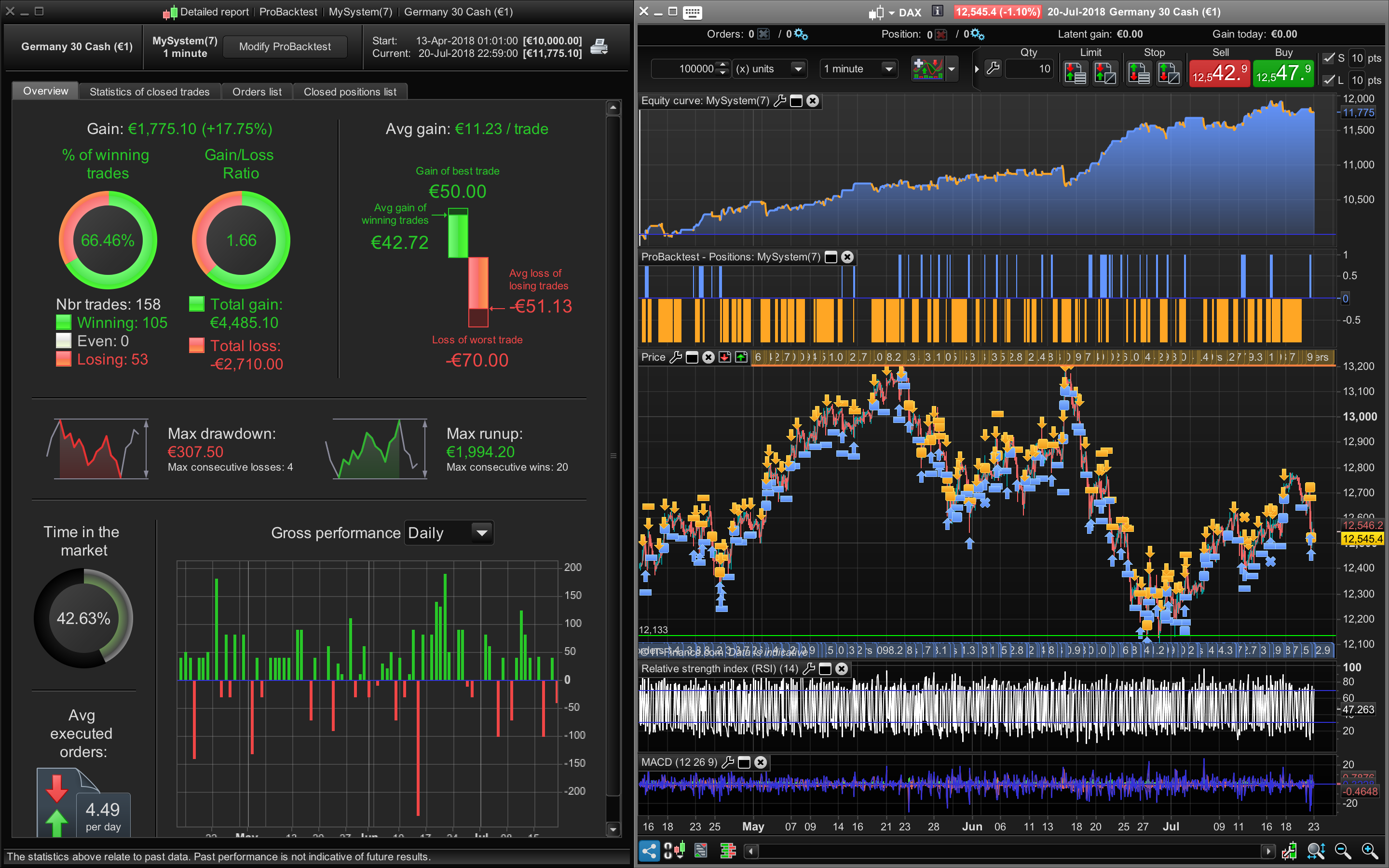Image resolution: width=1389 pixels, height=868 pixels.
Task: Open the Closed positions list tab
Action: 350,92
